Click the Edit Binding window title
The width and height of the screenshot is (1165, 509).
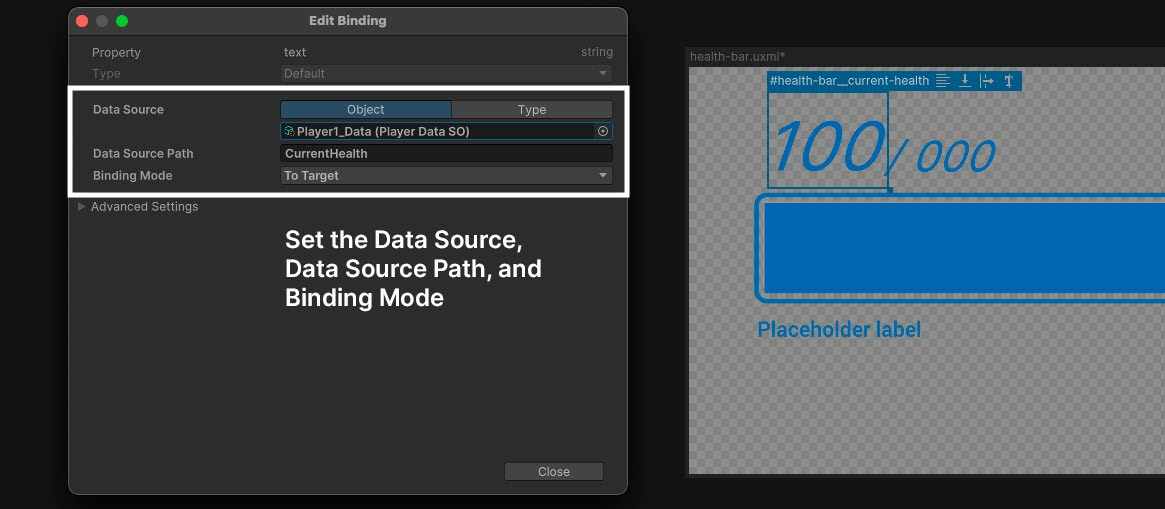pos(348,21)
